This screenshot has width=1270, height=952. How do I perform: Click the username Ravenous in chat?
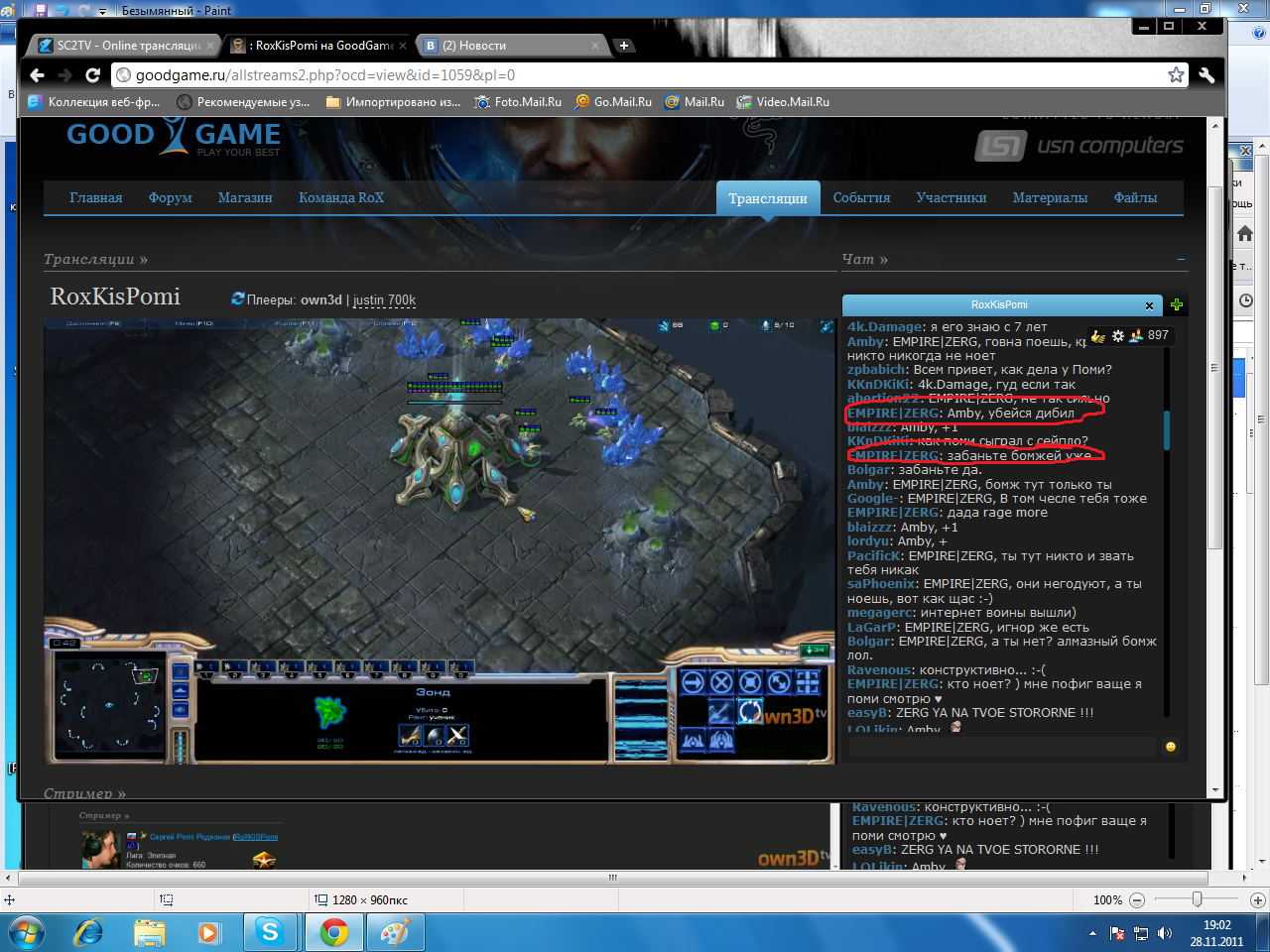879,670
